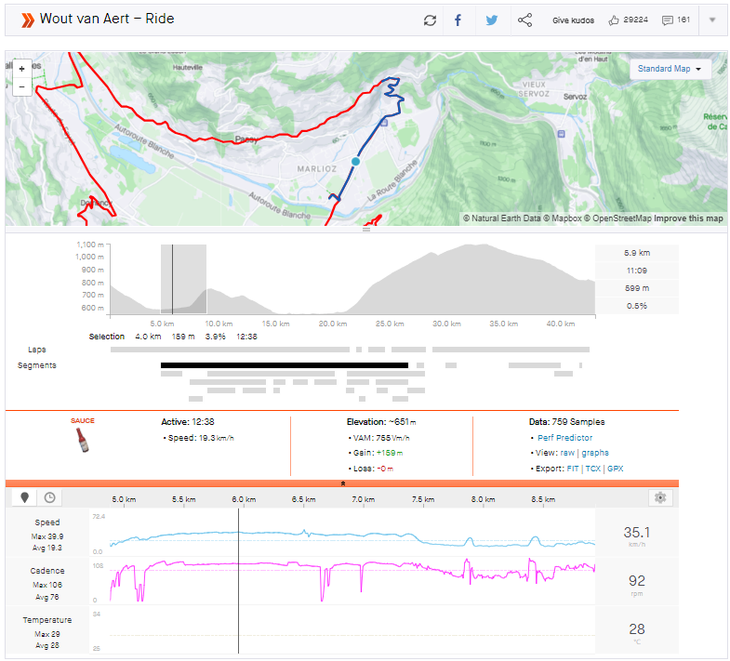Open the Standard Map style dropdown

click(x=669, y=69)
